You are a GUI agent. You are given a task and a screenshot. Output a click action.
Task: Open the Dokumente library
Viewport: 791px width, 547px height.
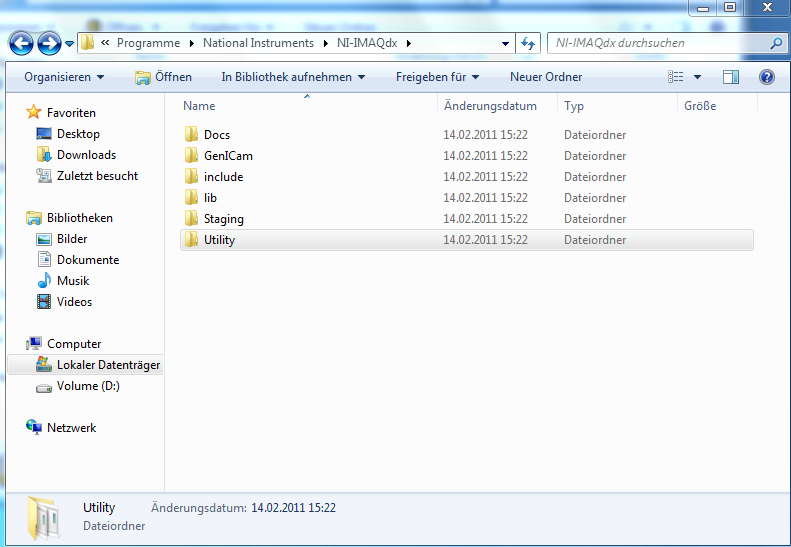pyautogui.click(x=88, y=260)
